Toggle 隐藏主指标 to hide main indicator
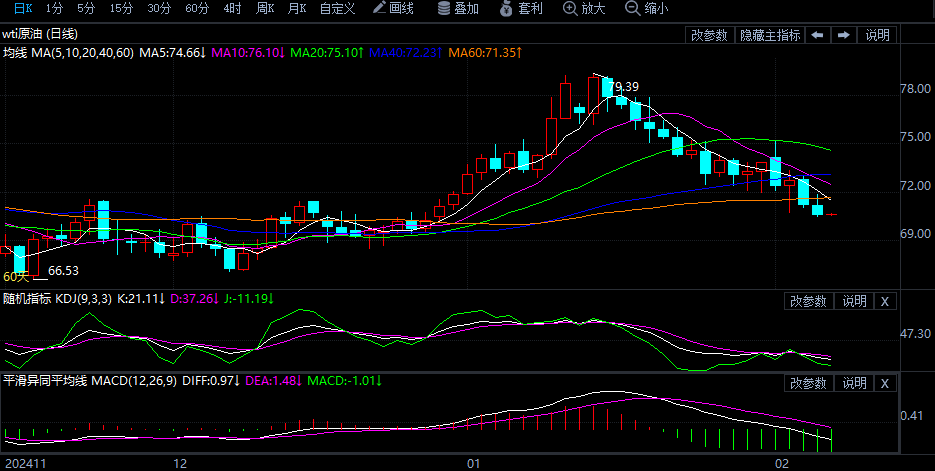 click(769, 35)
